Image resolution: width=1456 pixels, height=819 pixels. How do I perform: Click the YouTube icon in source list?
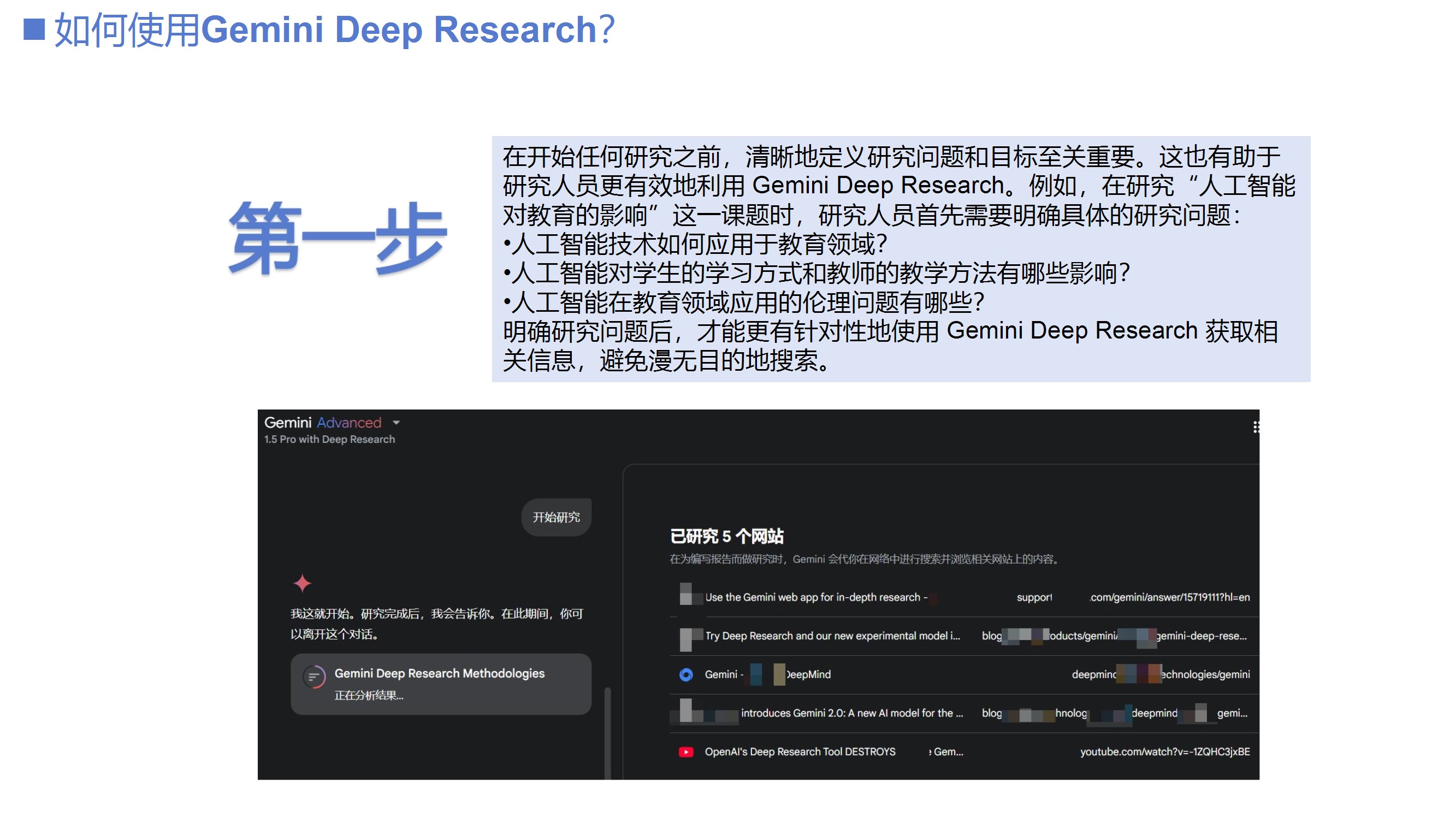point(685,752)
